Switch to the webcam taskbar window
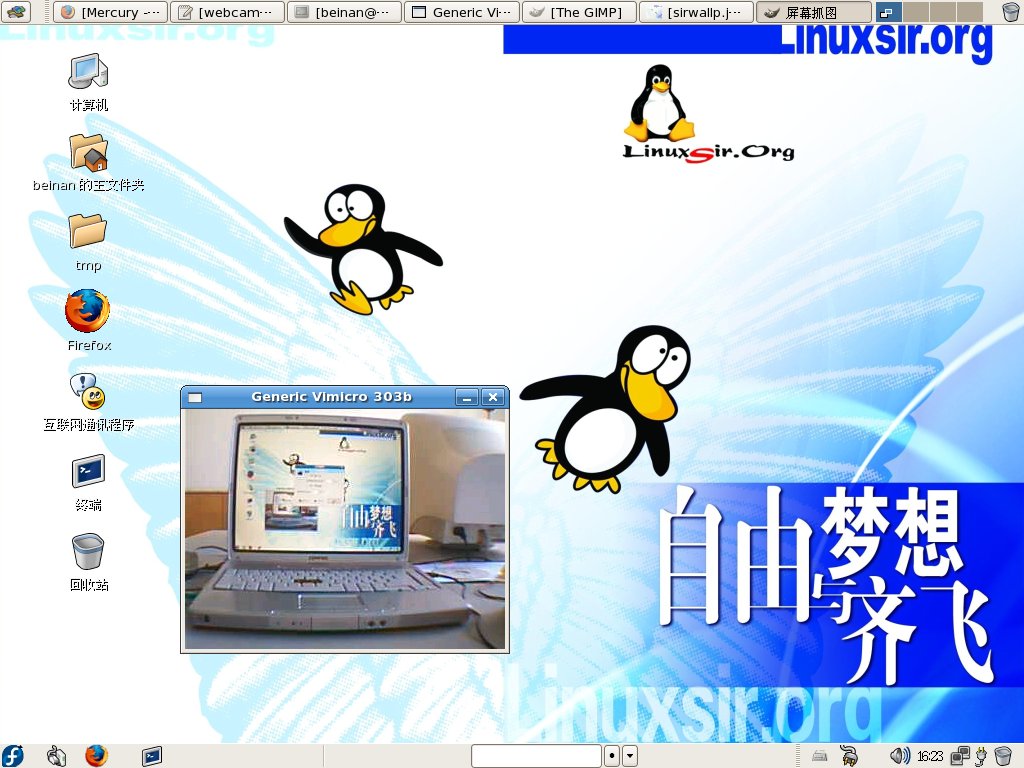 227,12
